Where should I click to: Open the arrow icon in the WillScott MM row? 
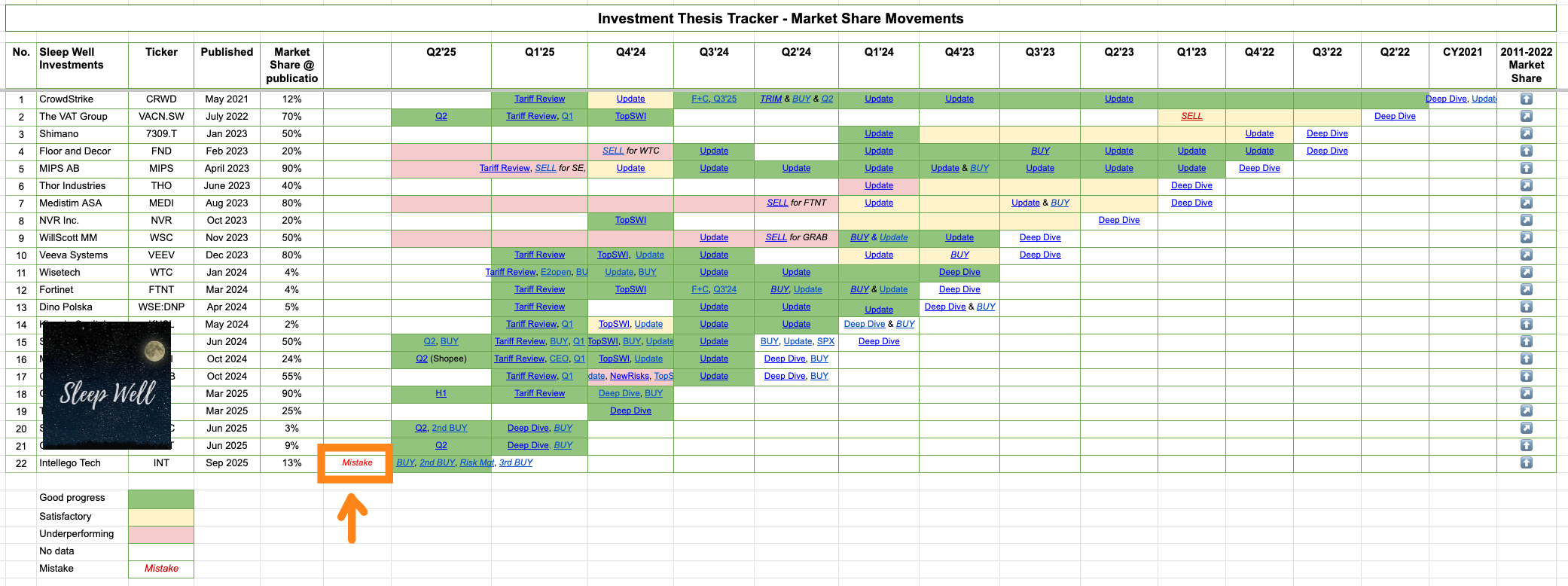click(x=1526, y=237)
